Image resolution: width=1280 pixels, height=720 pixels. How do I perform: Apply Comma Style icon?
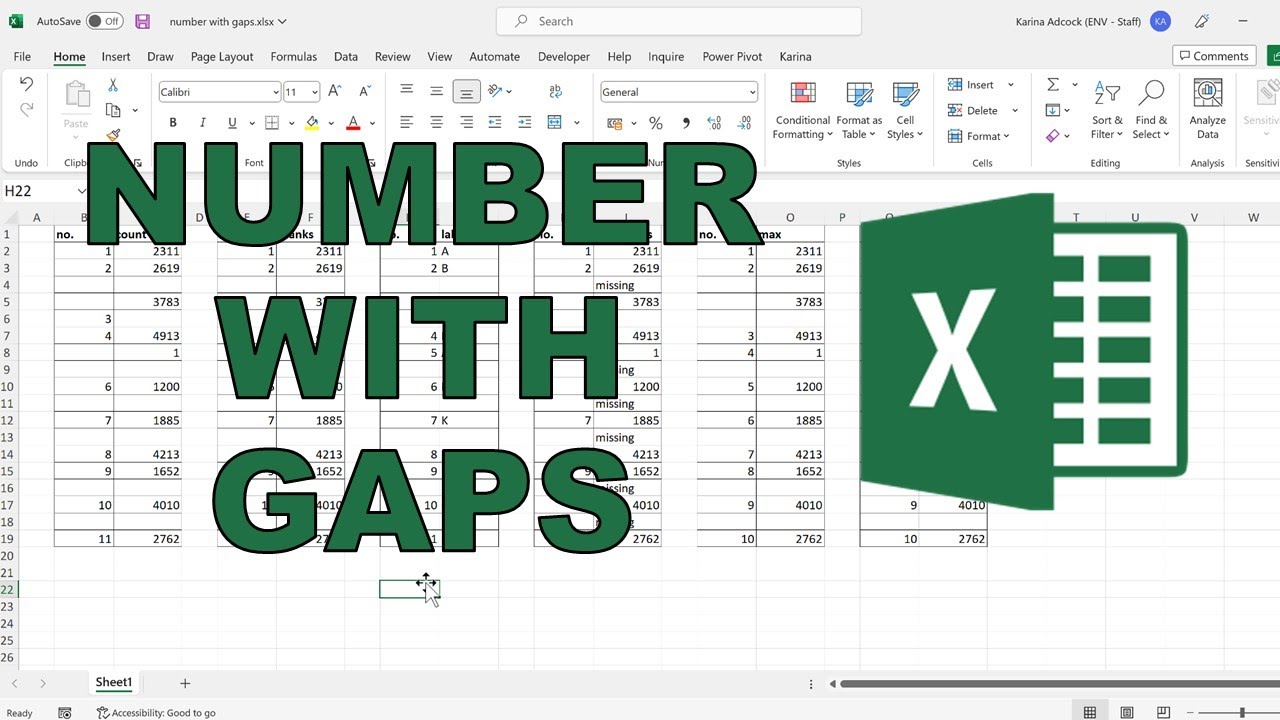(686, 123)
